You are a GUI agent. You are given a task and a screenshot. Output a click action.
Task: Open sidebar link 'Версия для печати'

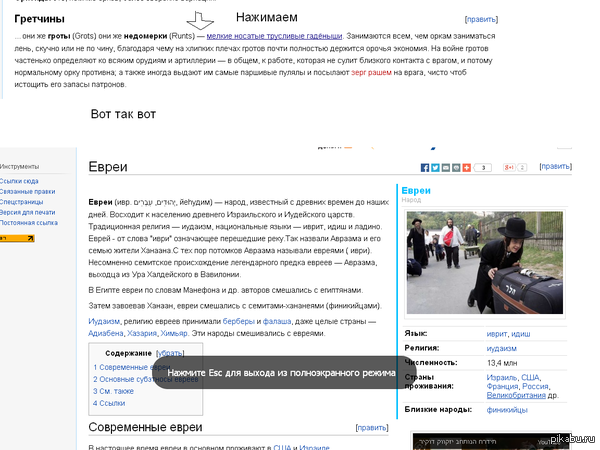[28, 212]
